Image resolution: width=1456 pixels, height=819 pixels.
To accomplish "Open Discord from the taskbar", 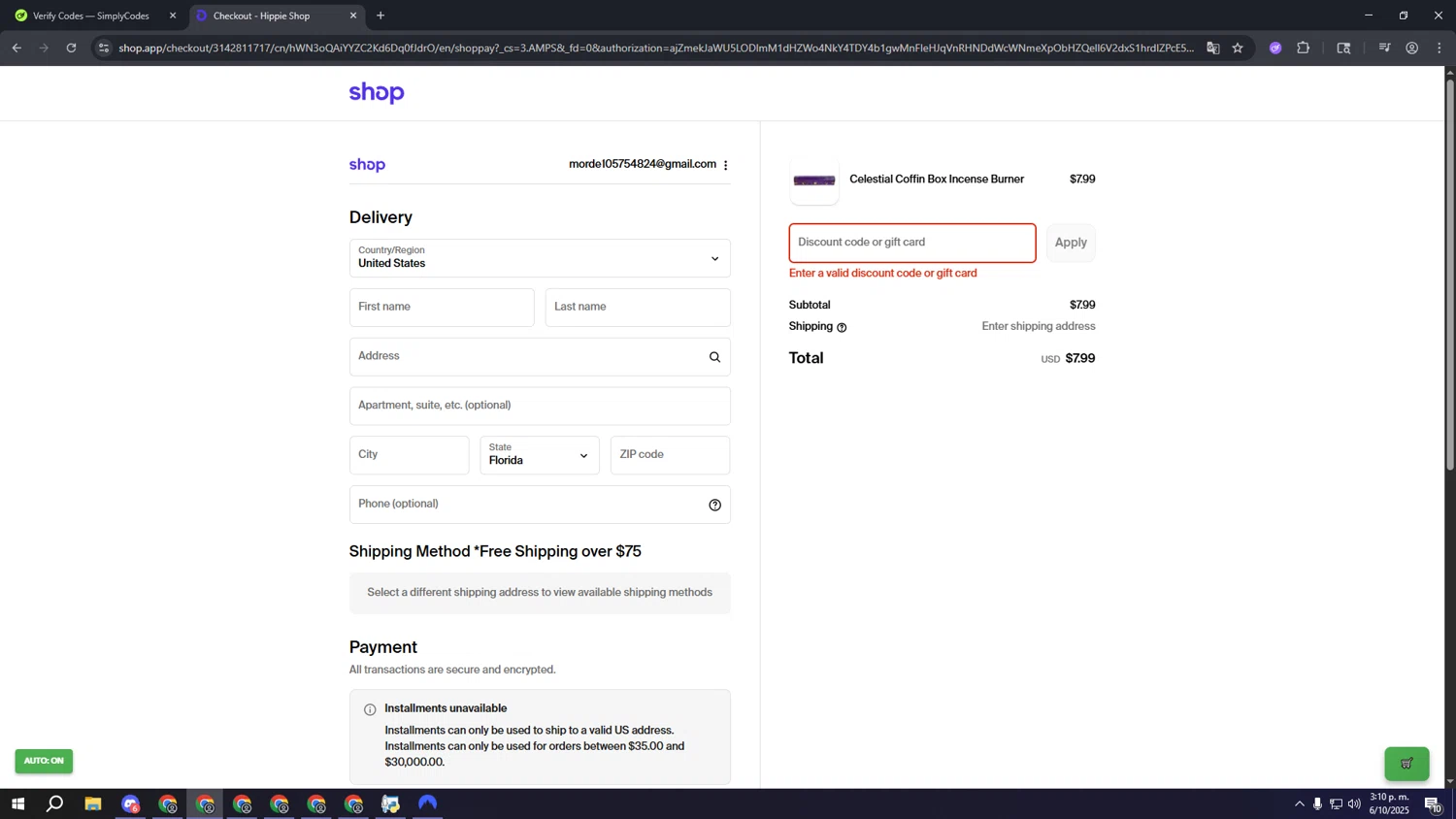I will pyautogui.click(x=130, y=803).
